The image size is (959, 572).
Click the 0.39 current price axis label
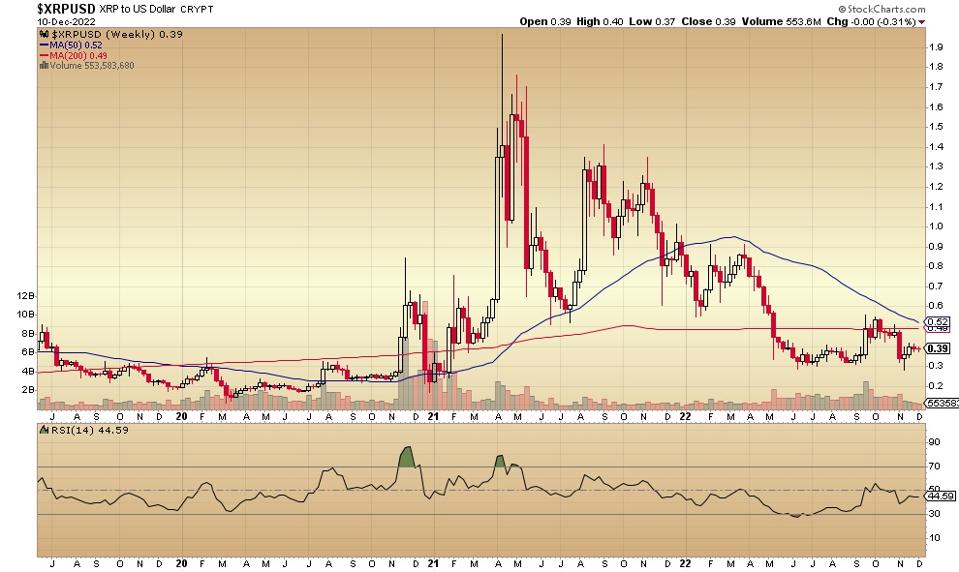pyautogui.click(x=936, y=348)
